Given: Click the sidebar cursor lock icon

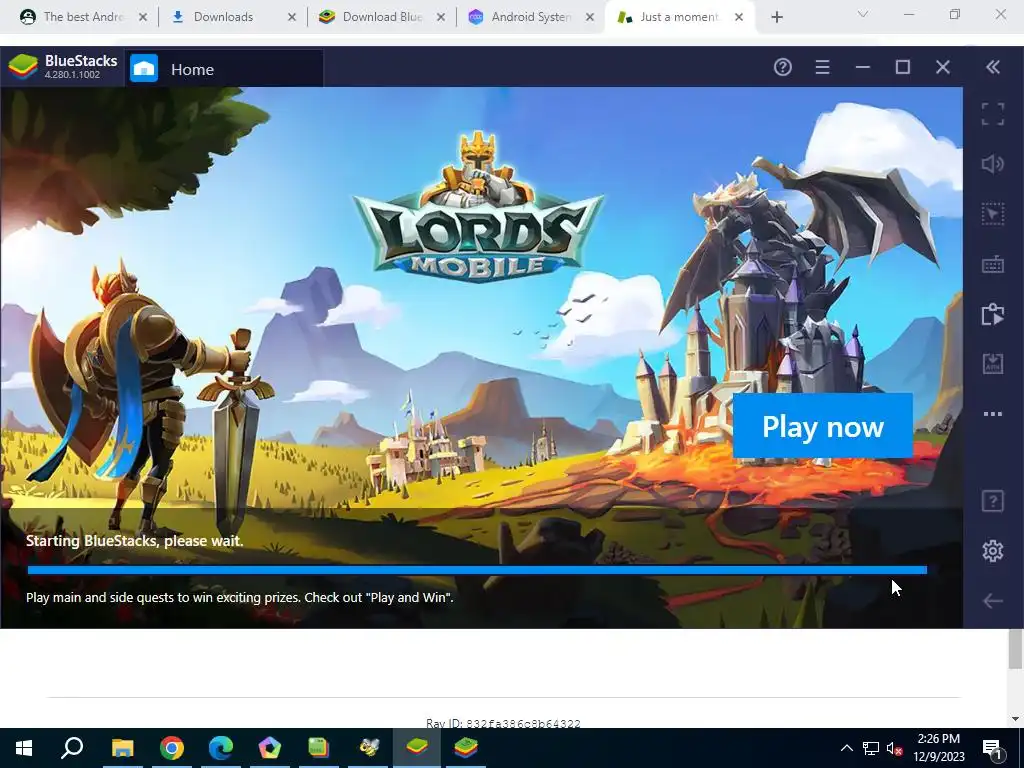Looking at the screenshot, I should 993,214.
